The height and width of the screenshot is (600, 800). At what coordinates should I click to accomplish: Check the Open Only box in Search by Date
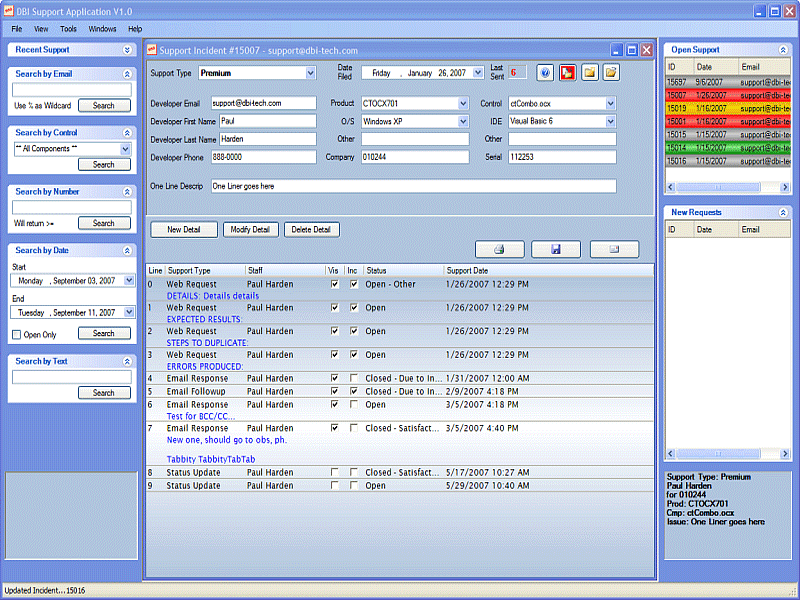click(17, 333)
